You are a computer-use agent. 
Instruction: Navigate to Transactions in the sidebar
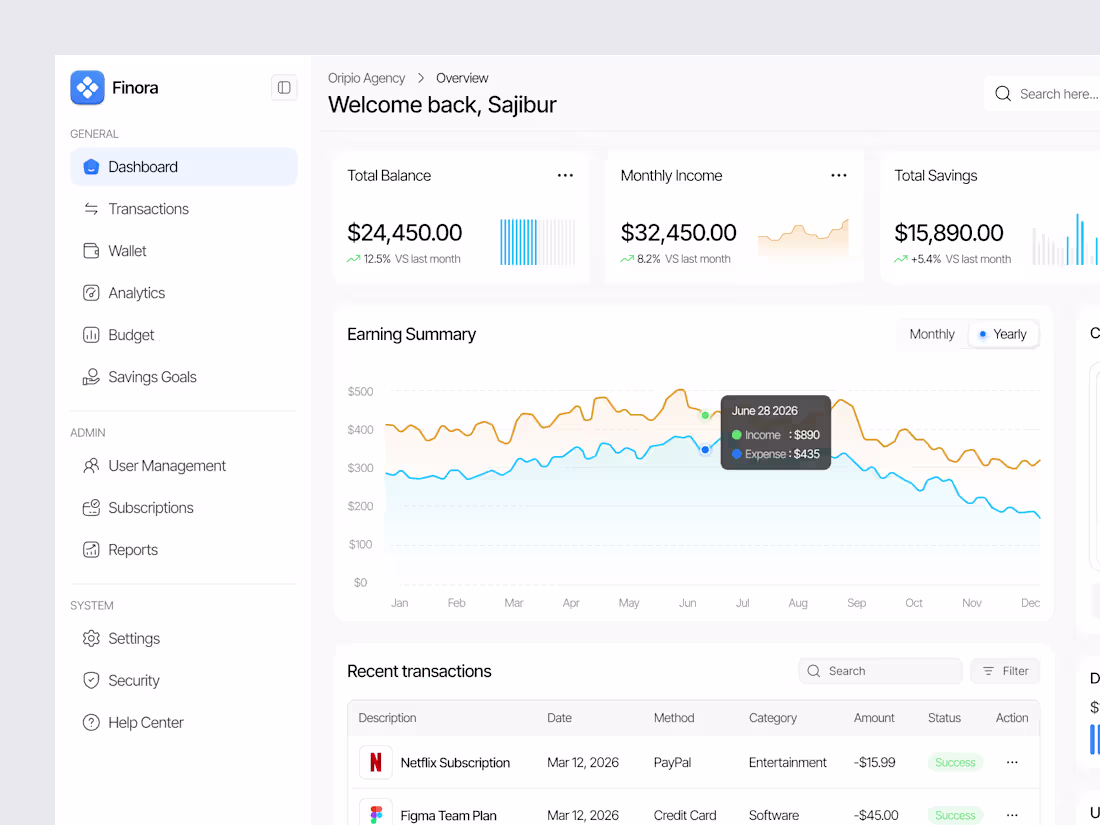tap(148, 209)
